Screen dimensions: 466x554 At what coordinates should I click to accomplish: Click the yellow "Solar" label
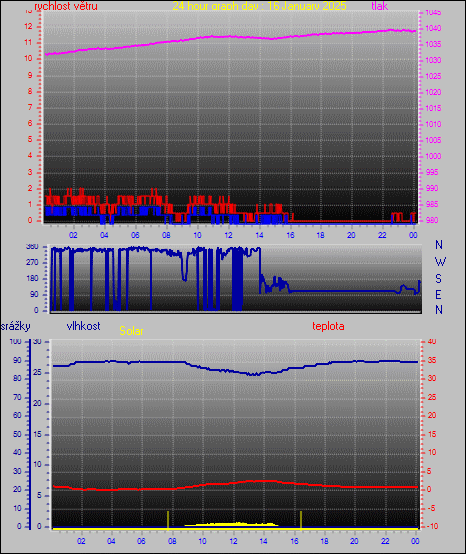point(131,331)
